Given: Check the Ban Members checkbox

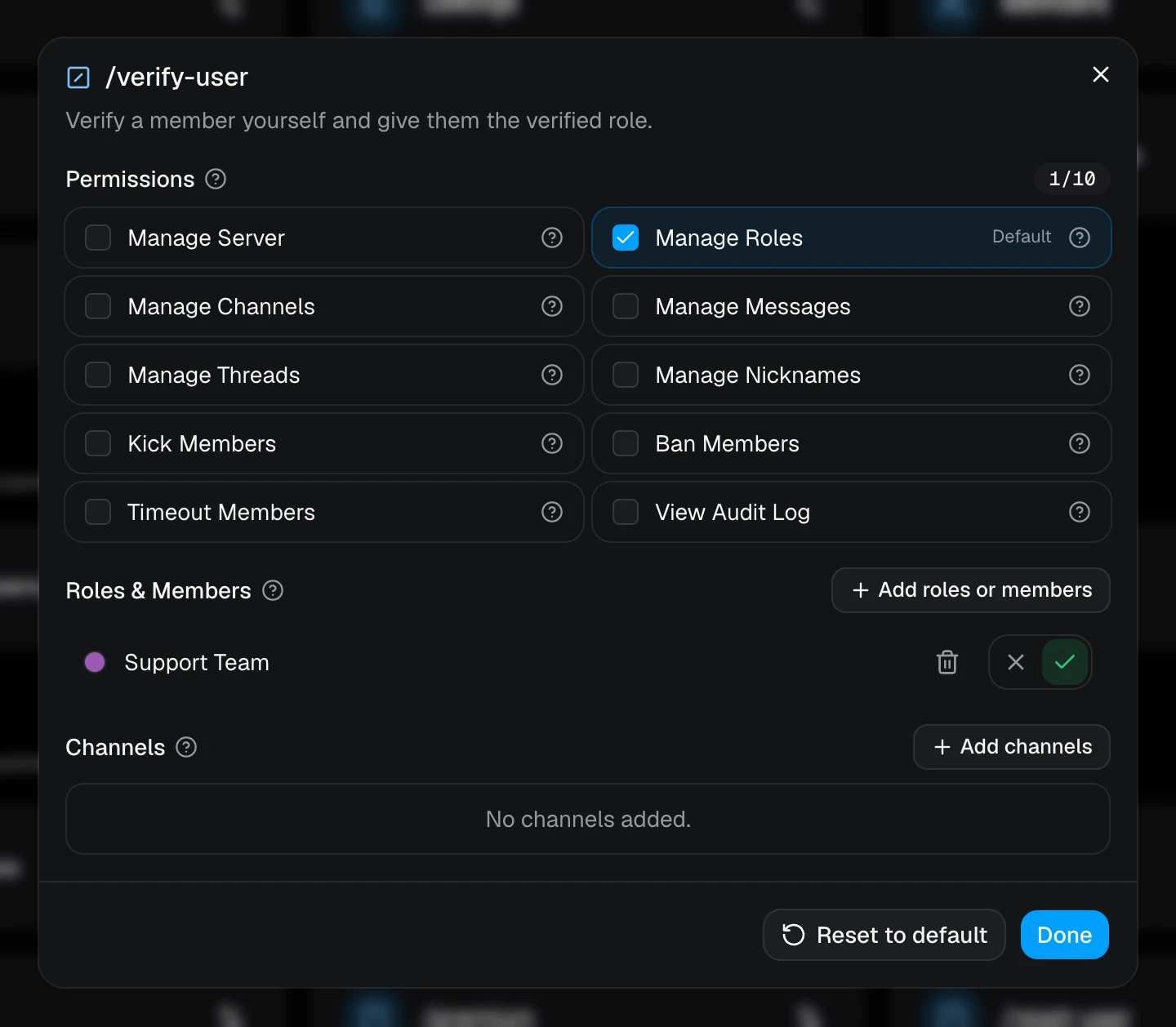Looking at the screenshot, I should coord(626,443).
